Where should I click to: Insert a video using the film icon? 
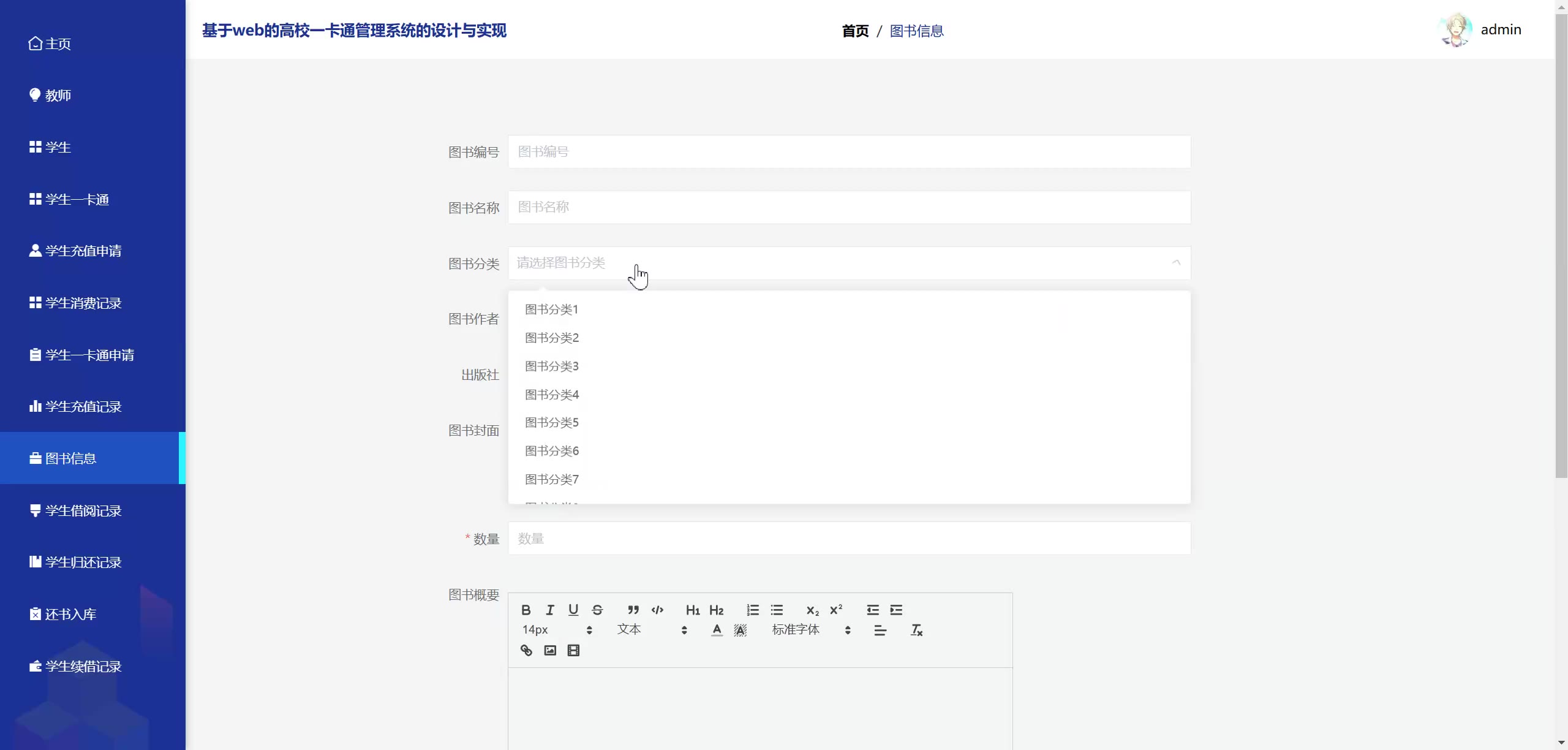click(573, 650)
